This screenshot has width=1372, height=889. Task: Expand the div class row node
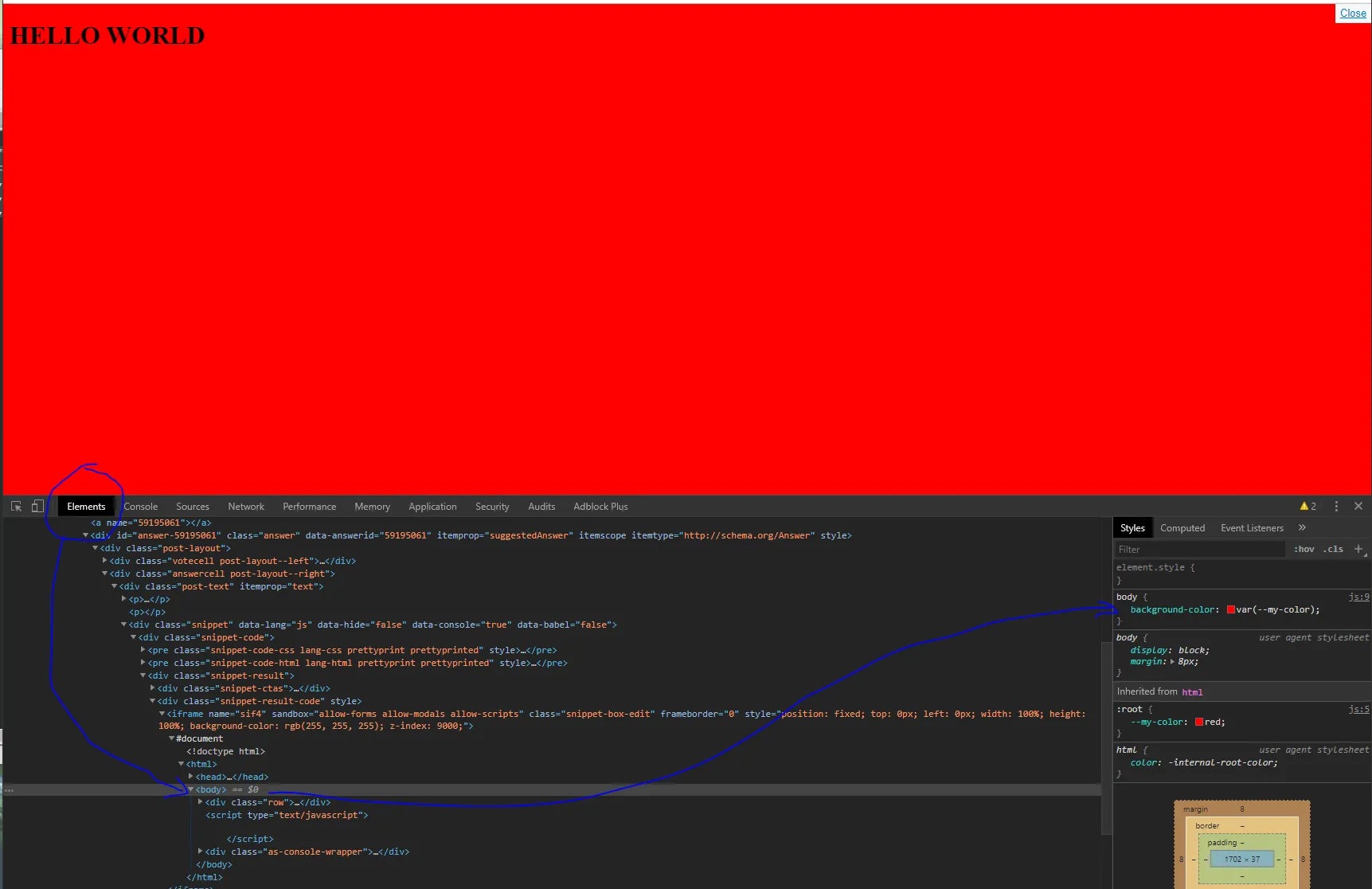(200, 802)
